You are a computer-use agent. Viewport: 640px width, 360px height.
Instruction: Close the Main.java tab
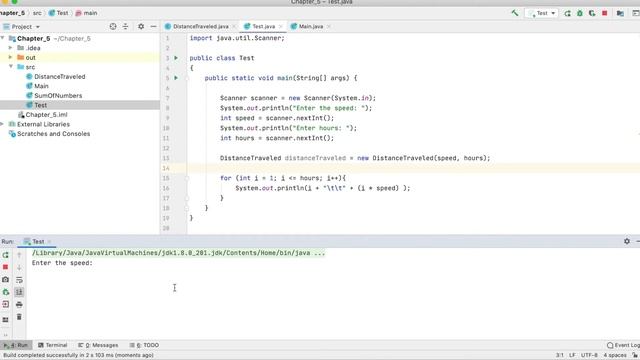pos(329,27)
